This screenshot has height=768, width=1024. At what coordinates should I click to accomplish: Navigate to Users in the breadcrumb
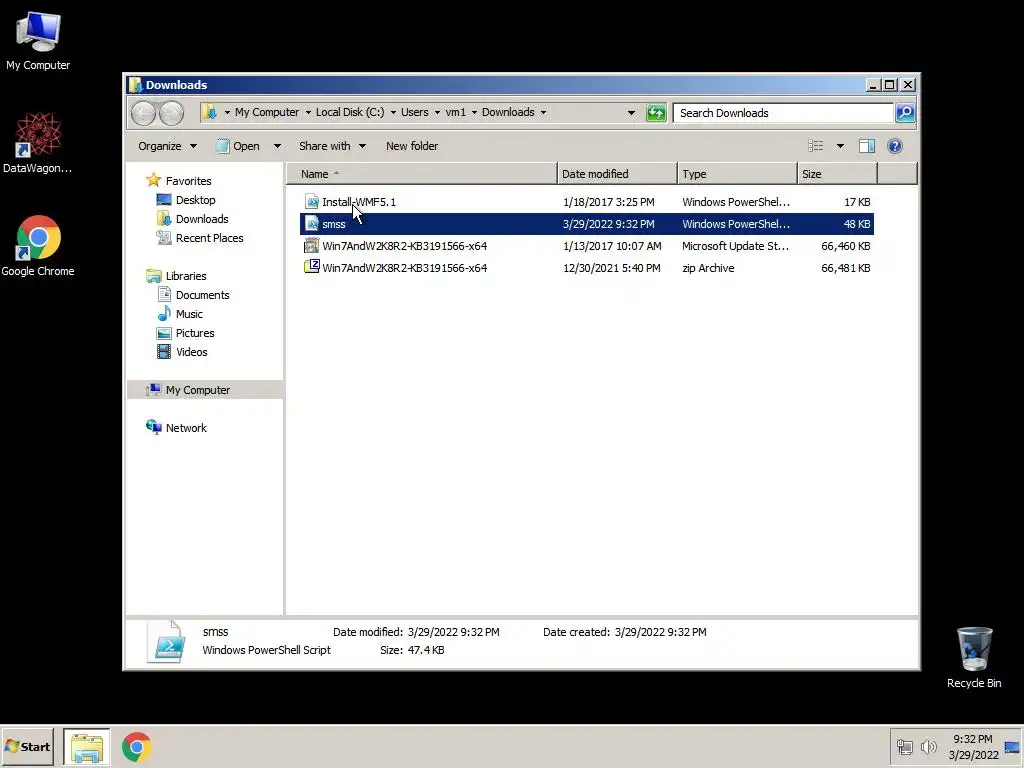[x=415, y=112]
